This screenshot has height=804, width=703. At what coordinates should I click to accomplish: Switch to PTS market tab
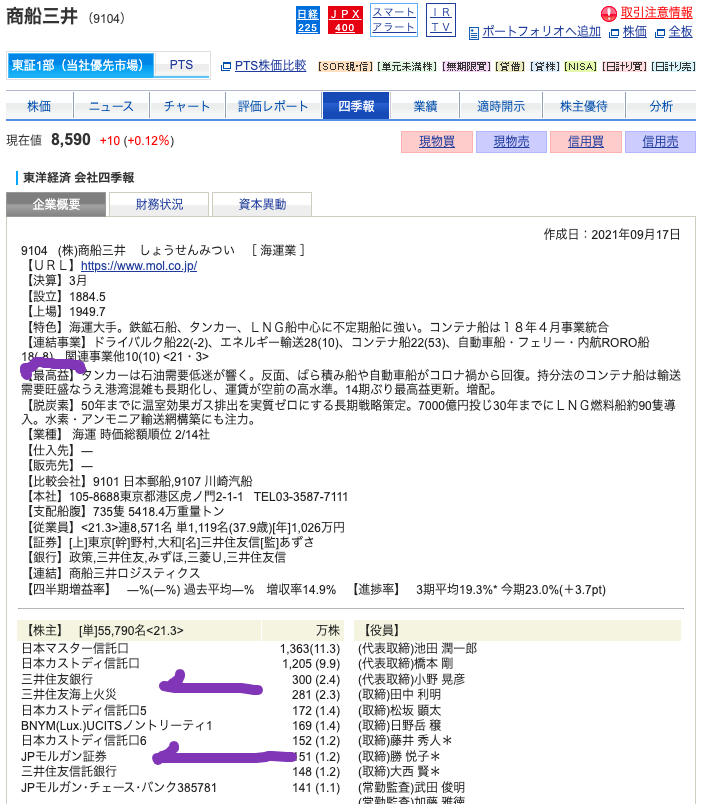(182, 65)
